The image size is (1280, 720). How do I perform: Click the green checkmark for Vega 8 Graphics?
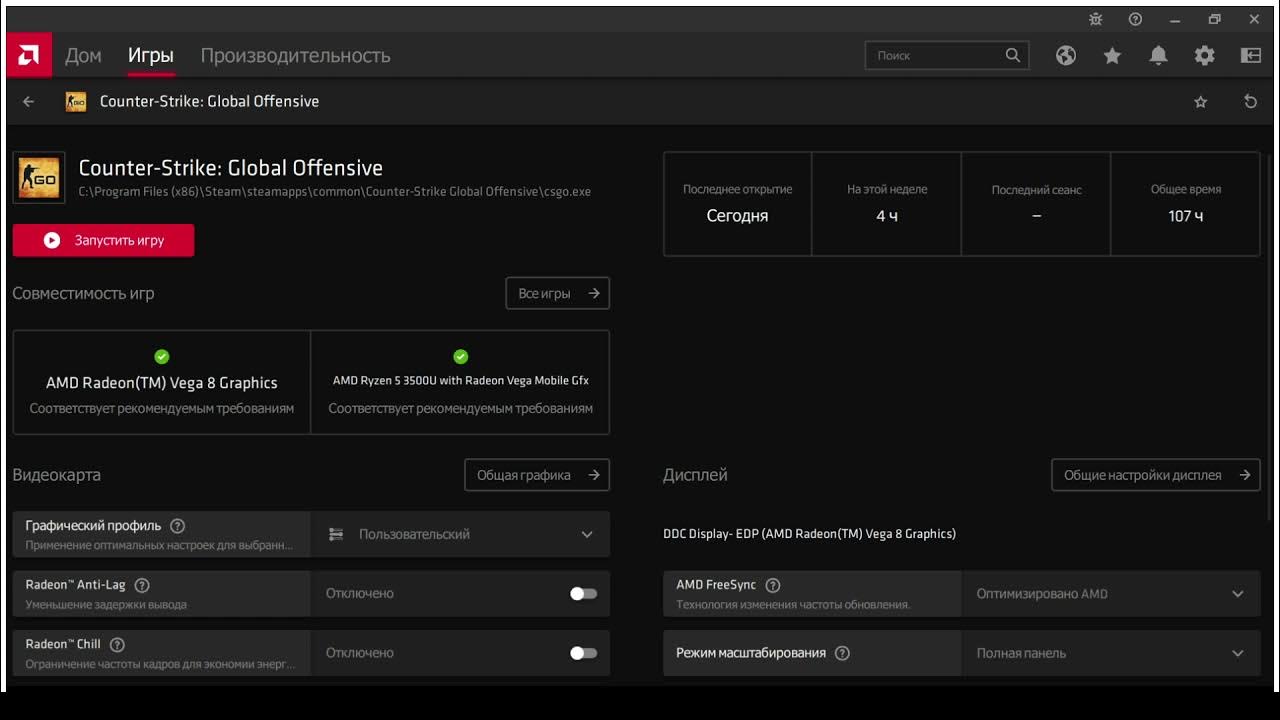[162, 356]
